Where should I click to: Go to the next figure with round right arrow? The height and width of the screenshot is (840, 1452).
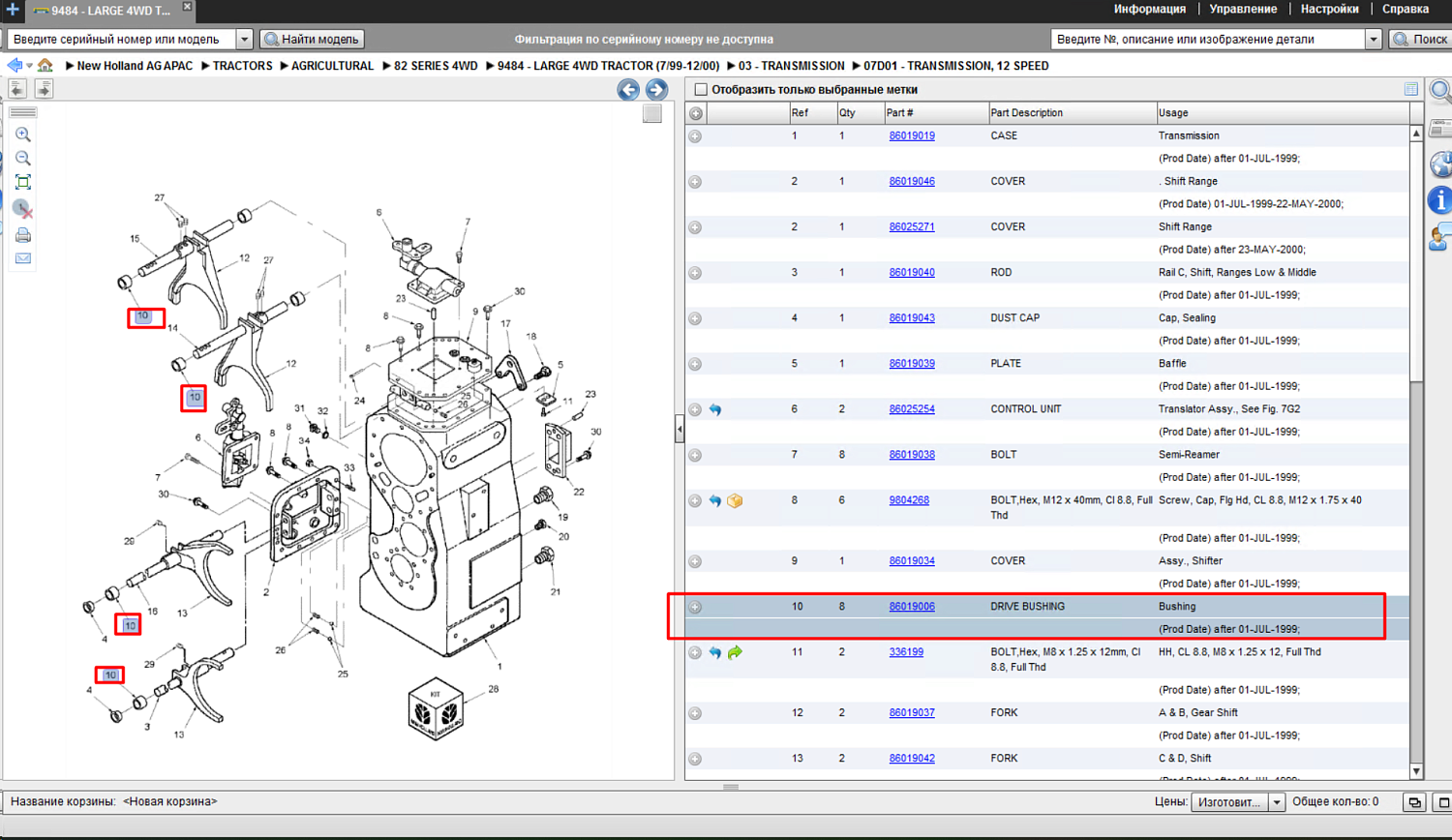click(656, 90)
